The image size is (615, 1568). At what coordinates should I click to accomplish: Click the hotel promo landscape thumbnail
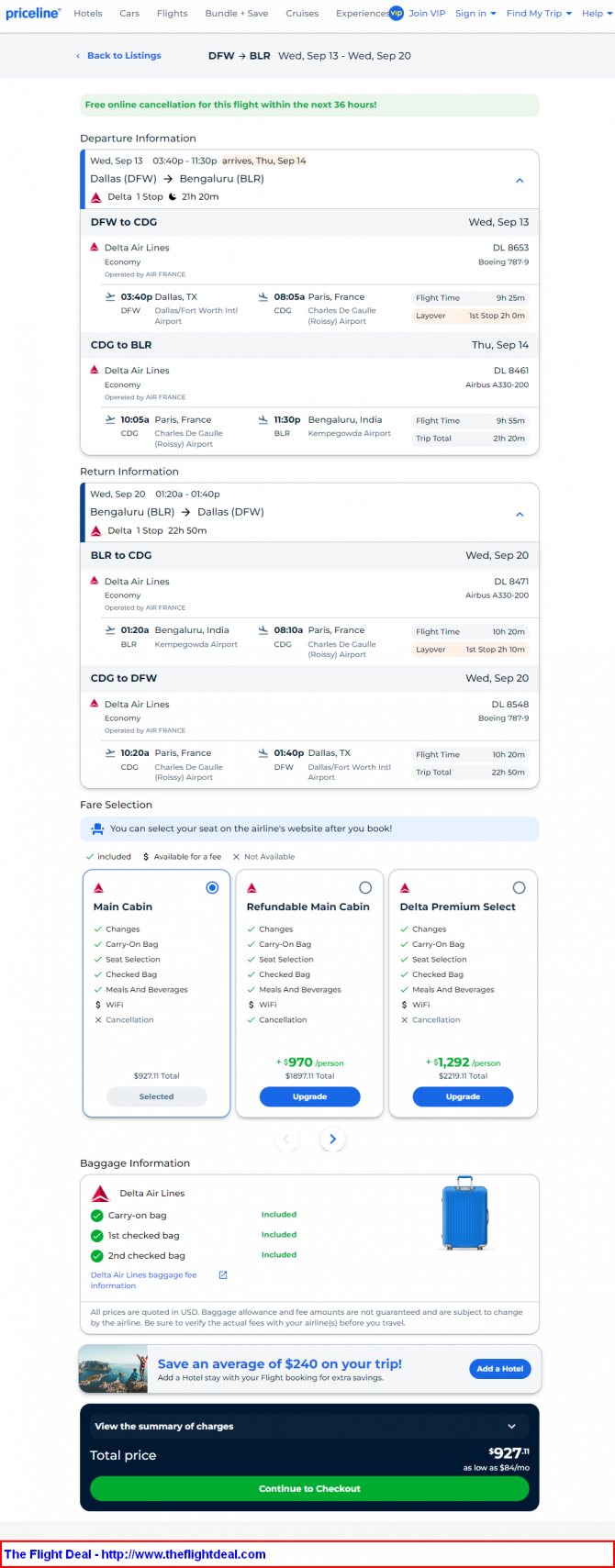114,1368
